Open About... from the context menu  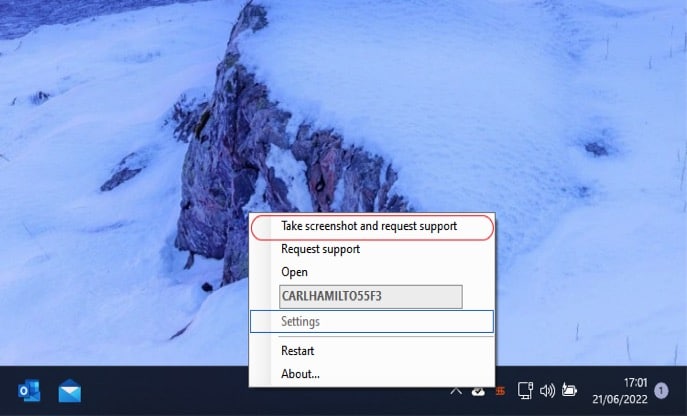(x=300, y=374)
